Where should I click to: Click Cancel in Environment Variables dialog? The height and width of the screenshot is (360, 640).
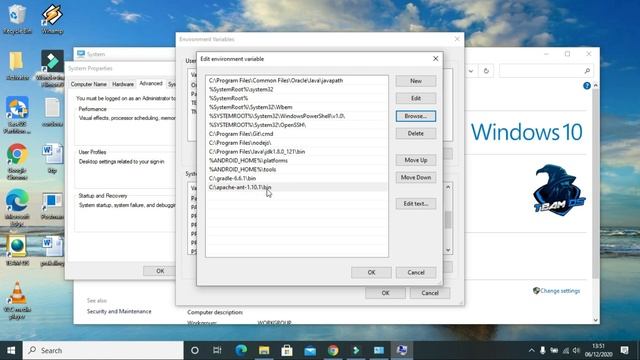(x=430, y=293)
